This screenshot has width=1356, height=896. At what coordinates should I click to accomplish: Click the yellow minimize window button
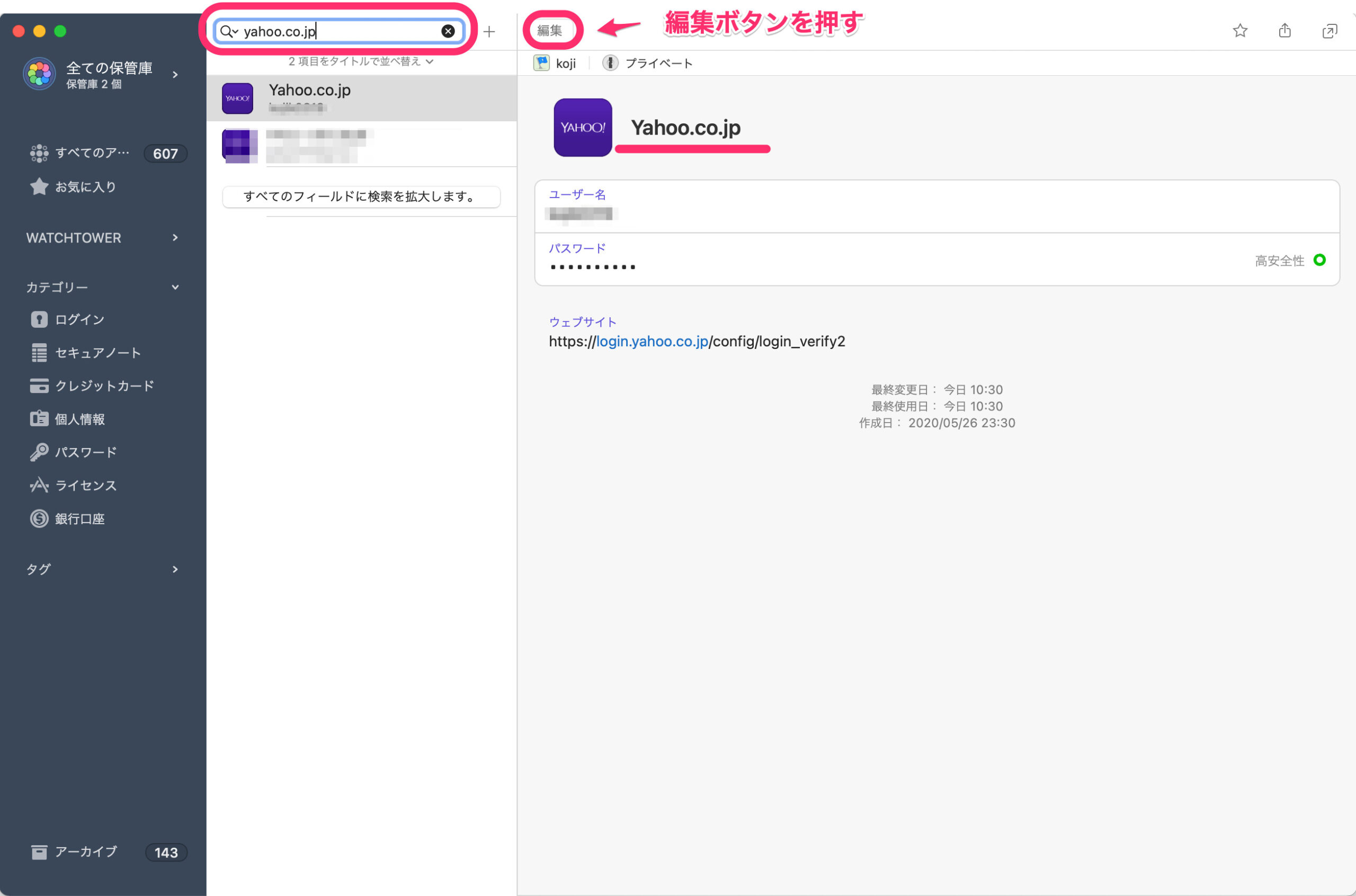[x=39, y=31]
